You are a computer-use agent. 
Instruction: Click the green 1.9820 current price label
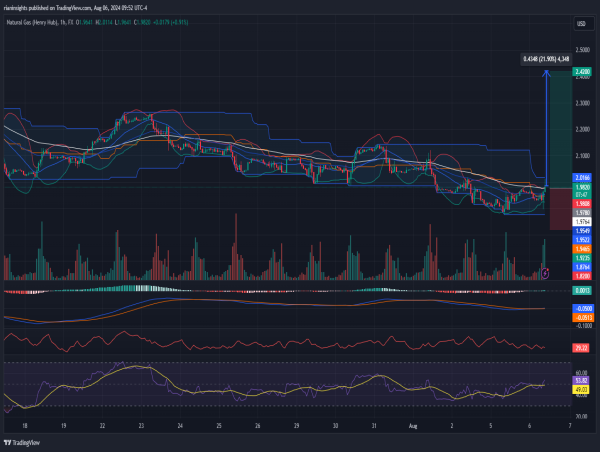(582, 187)
